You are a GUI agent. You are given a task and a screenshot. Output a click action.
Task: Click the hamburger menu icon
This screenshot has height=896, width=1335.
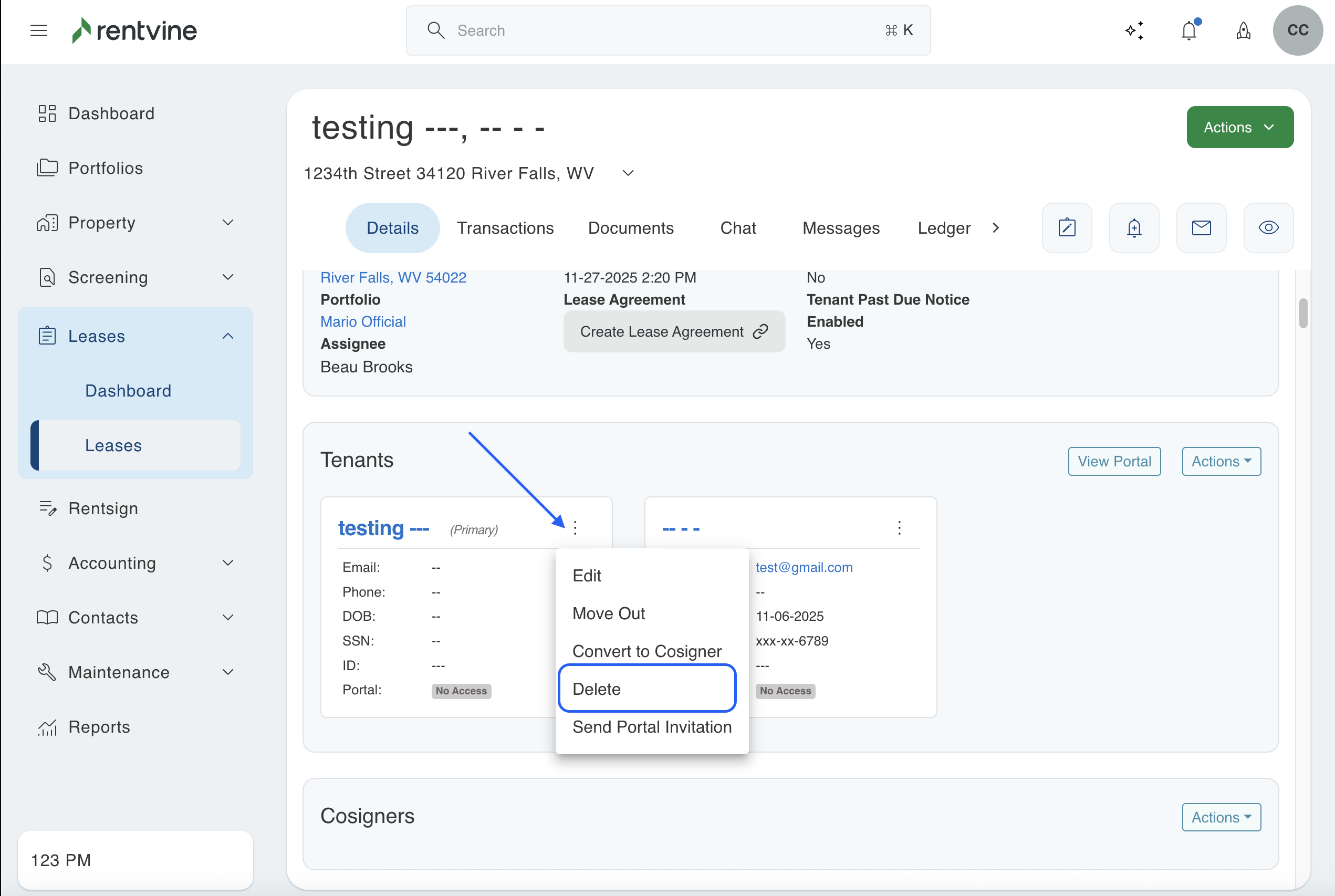pos(38,30)
